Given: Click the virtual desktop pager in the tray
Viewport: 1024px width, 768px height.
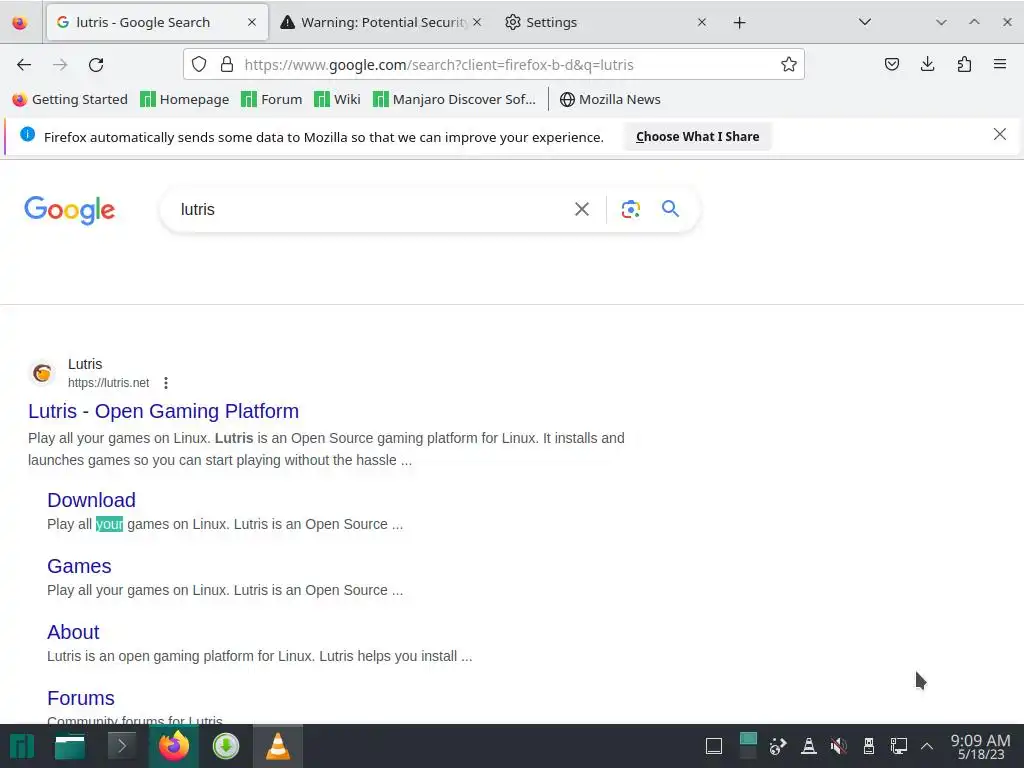Looking at the screenshot, I should [748, 746].
